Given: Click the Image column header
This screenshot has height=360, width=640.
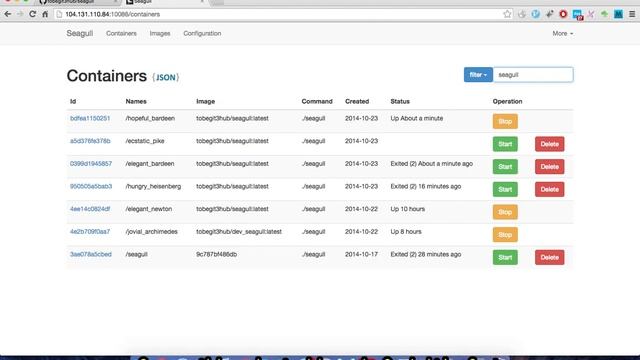Looking at the screenshot, I should click(205, 101).
